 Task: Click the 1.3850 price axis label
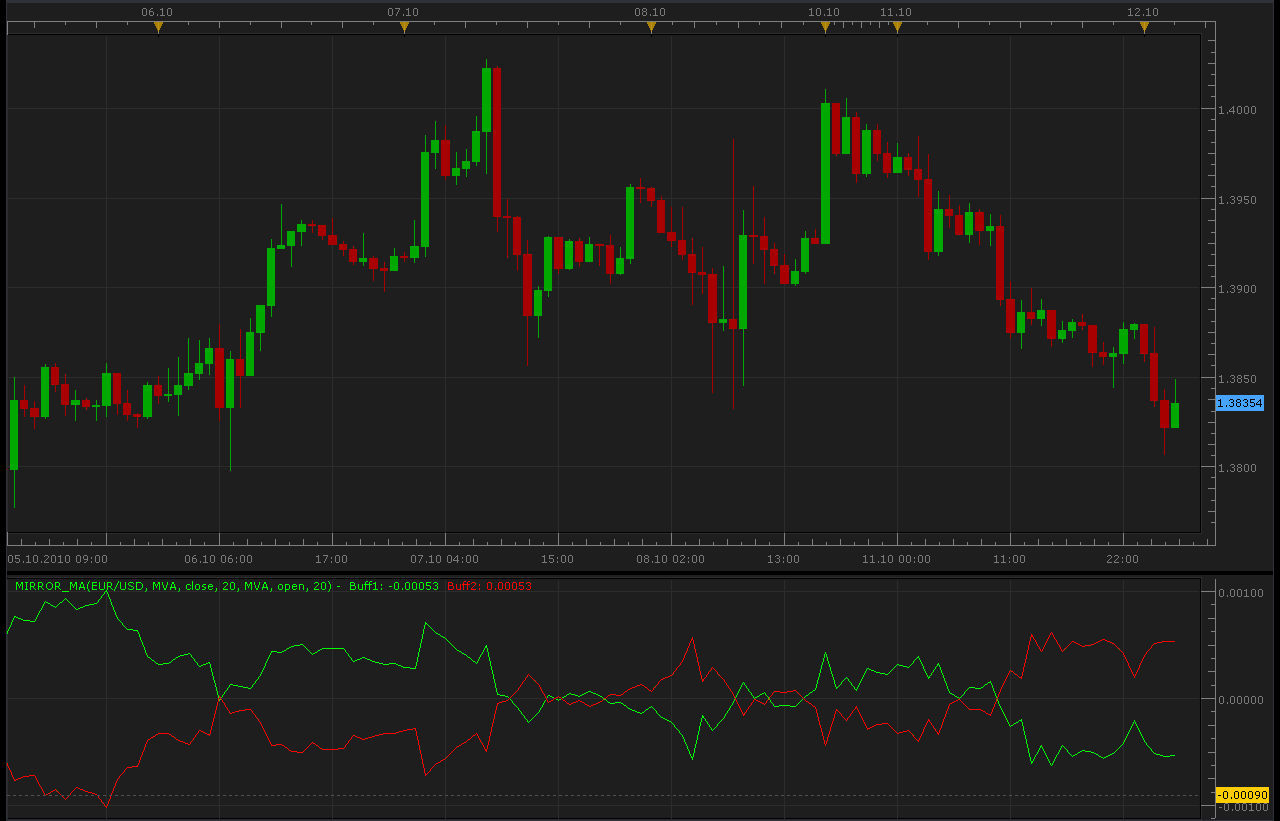(x=1236, y=379)
